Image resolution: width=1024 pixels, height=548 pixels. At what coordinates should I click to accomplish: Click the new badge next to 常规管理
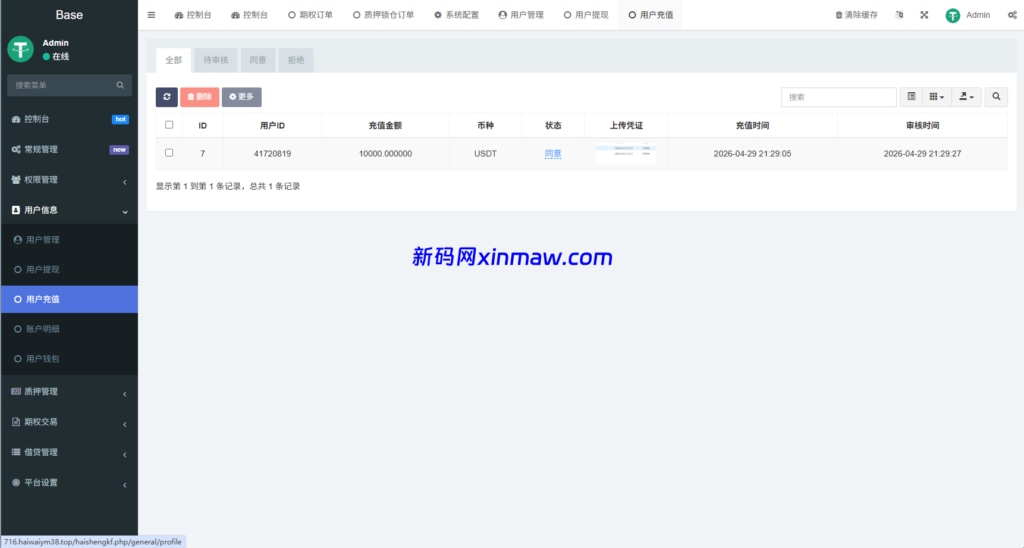pos(119,150)
